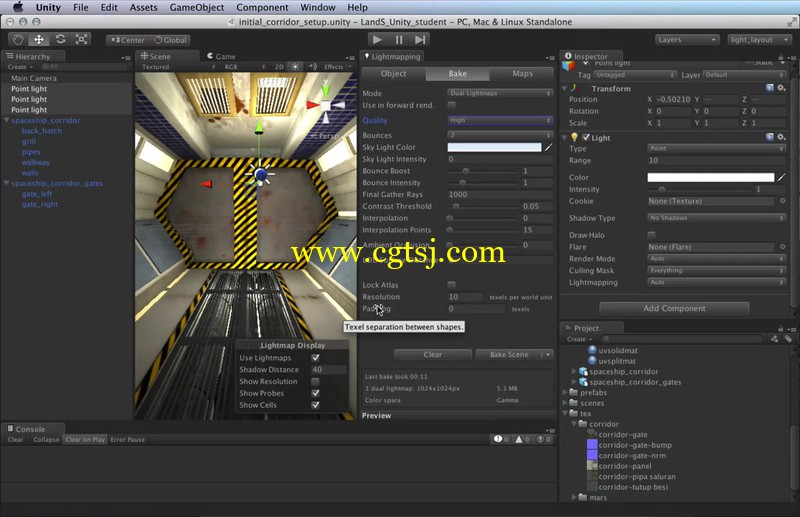Open the Component menu
This screenshot has height=517, width=800.
pos(262,7)
